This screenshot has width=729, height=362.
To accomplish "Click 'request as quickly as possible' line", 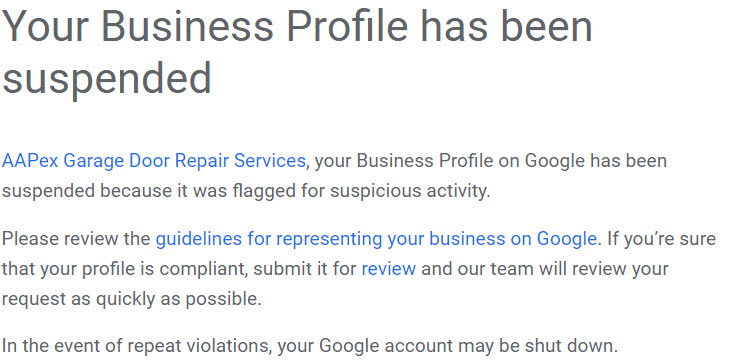I will coord(132,299).
